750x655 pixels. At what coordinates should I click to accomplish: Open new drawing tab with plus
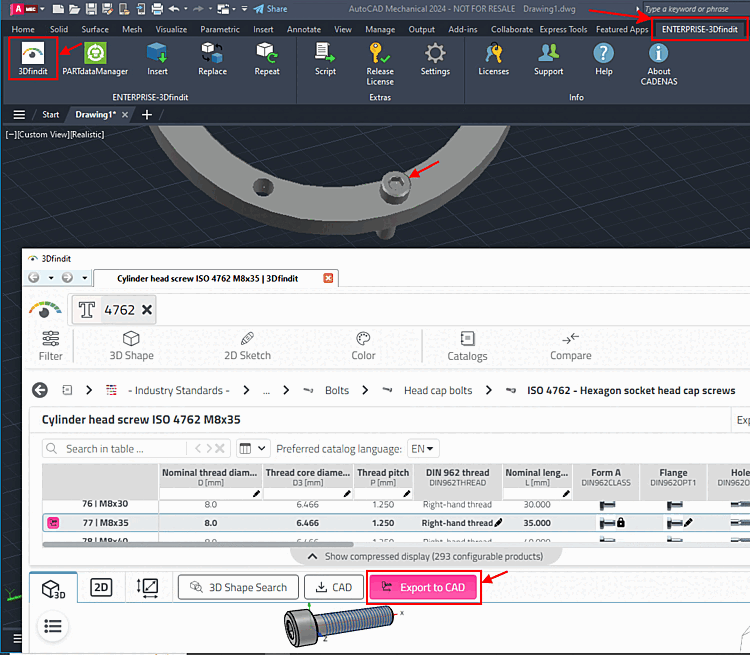point(147,115)
